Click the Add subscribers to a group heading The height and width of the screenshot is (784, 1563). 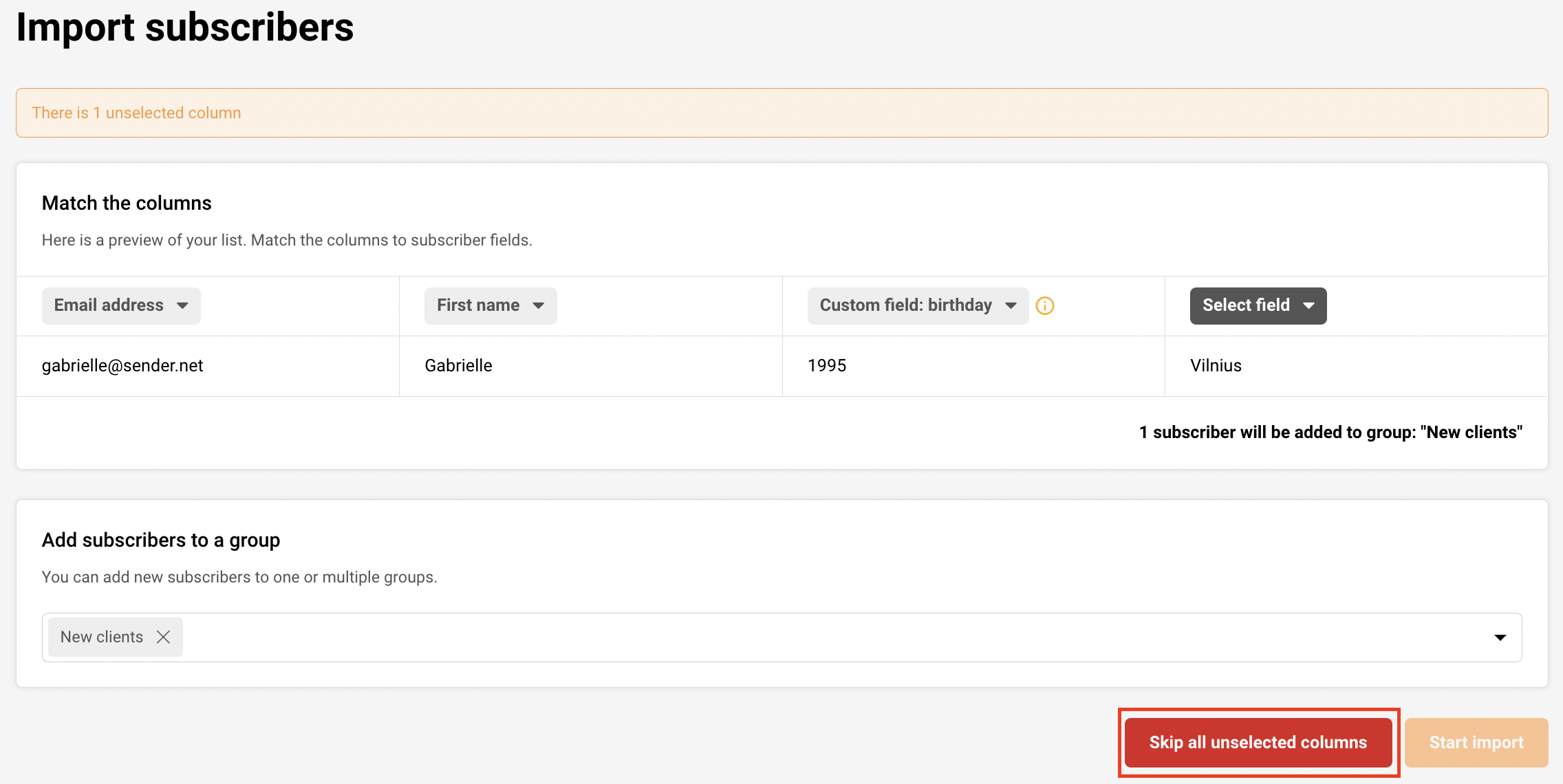(x=161, y=540)
